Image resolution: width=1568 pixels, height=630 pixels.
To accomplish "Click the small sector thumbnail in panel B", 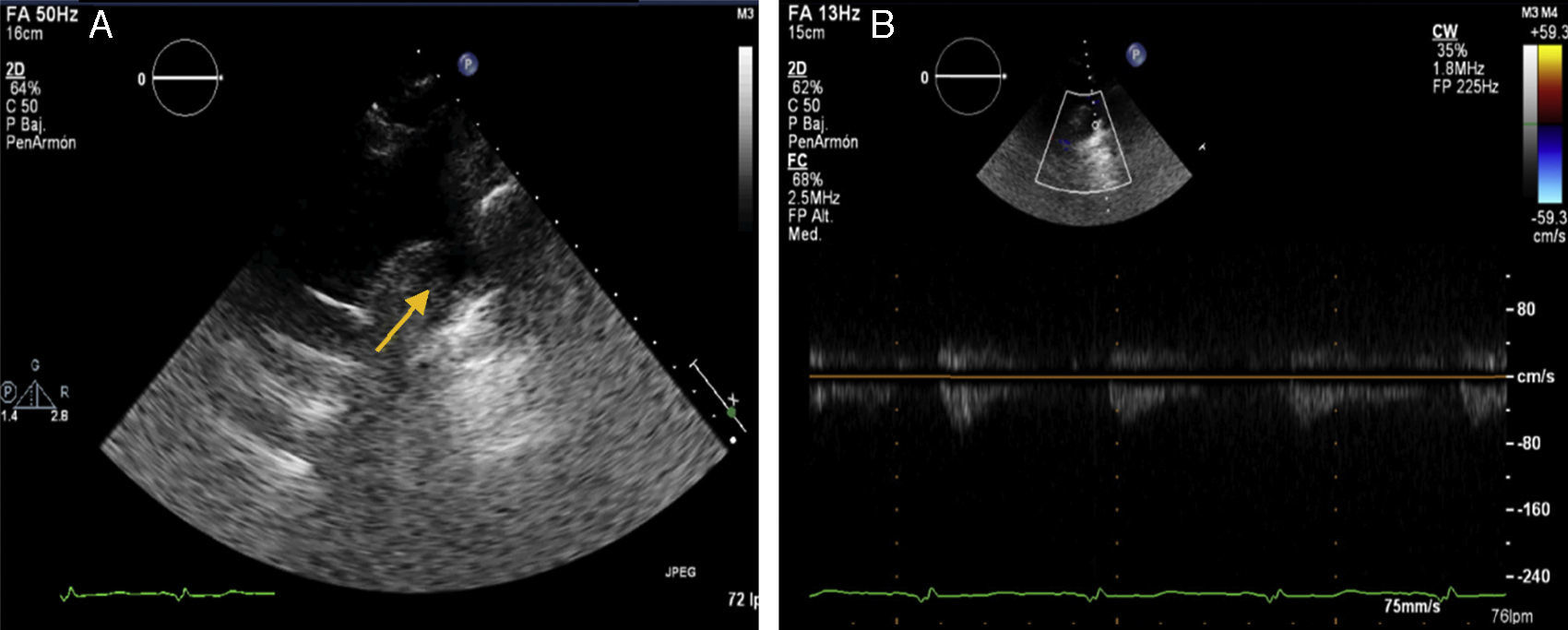I will point(1083,154).
